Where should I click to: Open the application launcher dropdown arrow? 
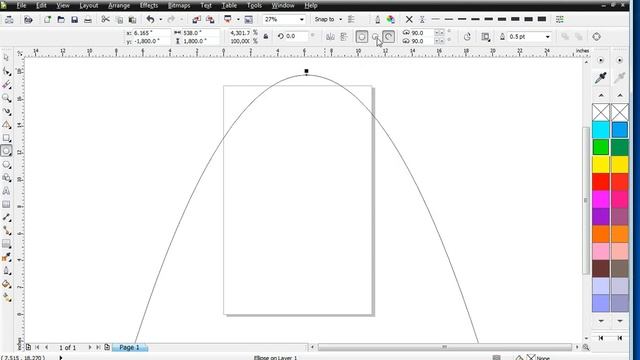238,19
